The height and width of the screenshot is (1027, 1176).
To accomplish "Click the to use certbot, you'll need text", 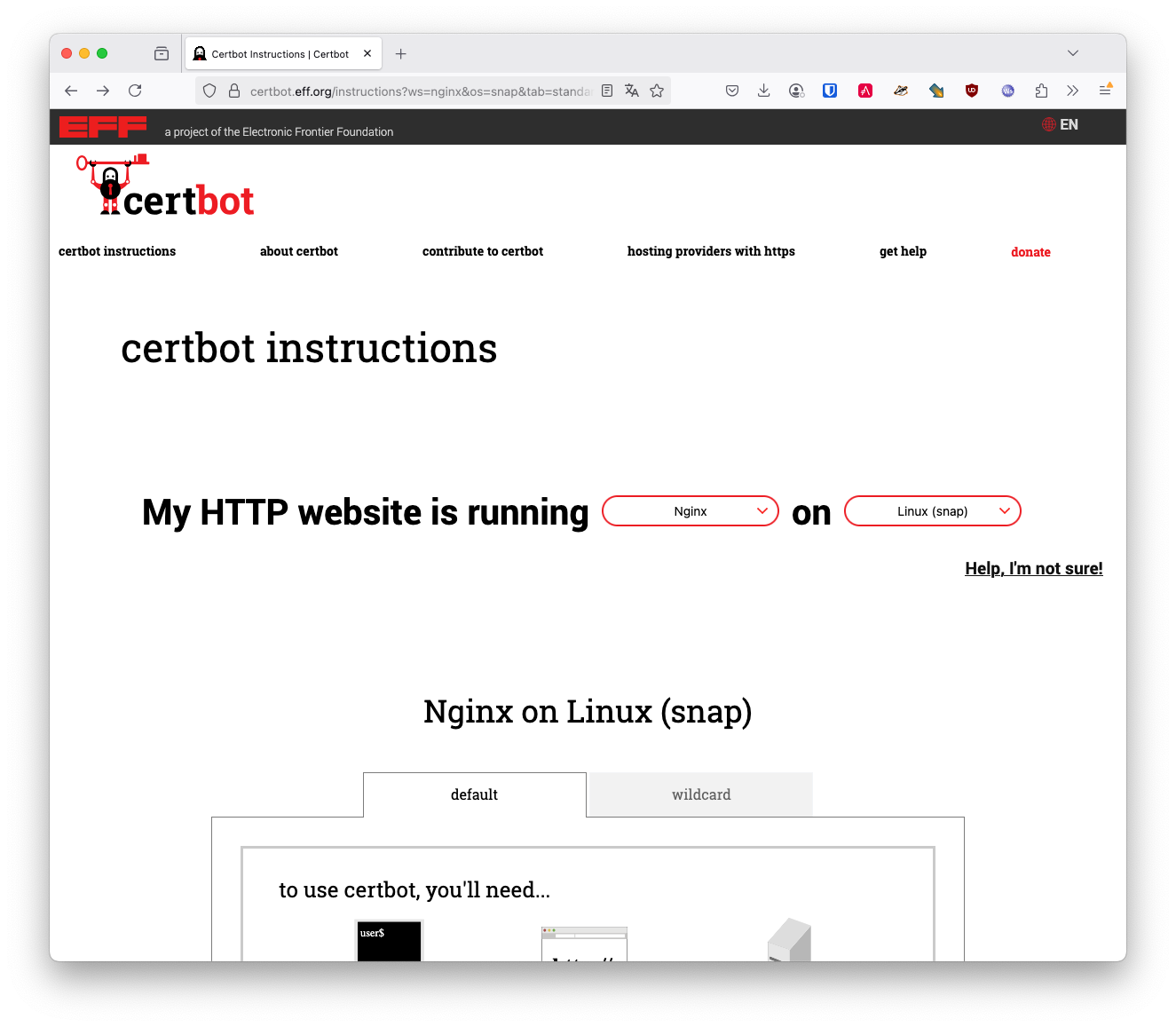I will point(414,890).
